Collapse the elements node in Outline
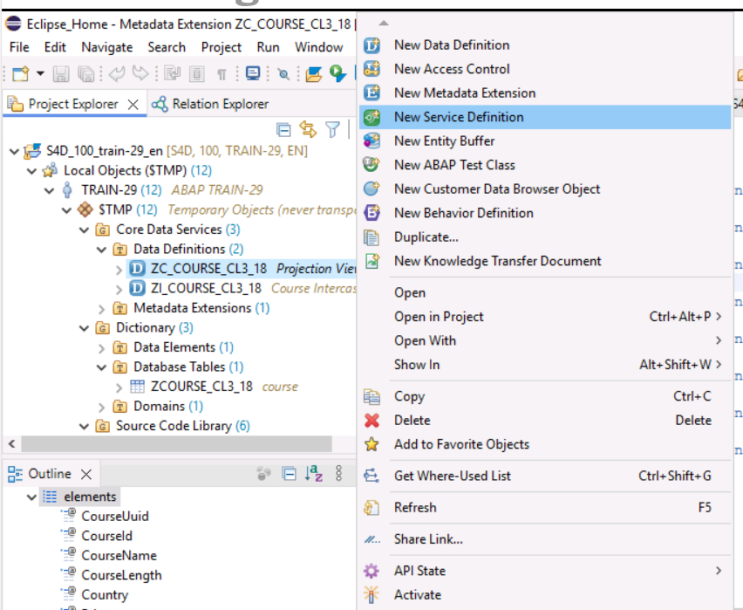The height and width of the screenshot is (610, 743). (32, 498)
